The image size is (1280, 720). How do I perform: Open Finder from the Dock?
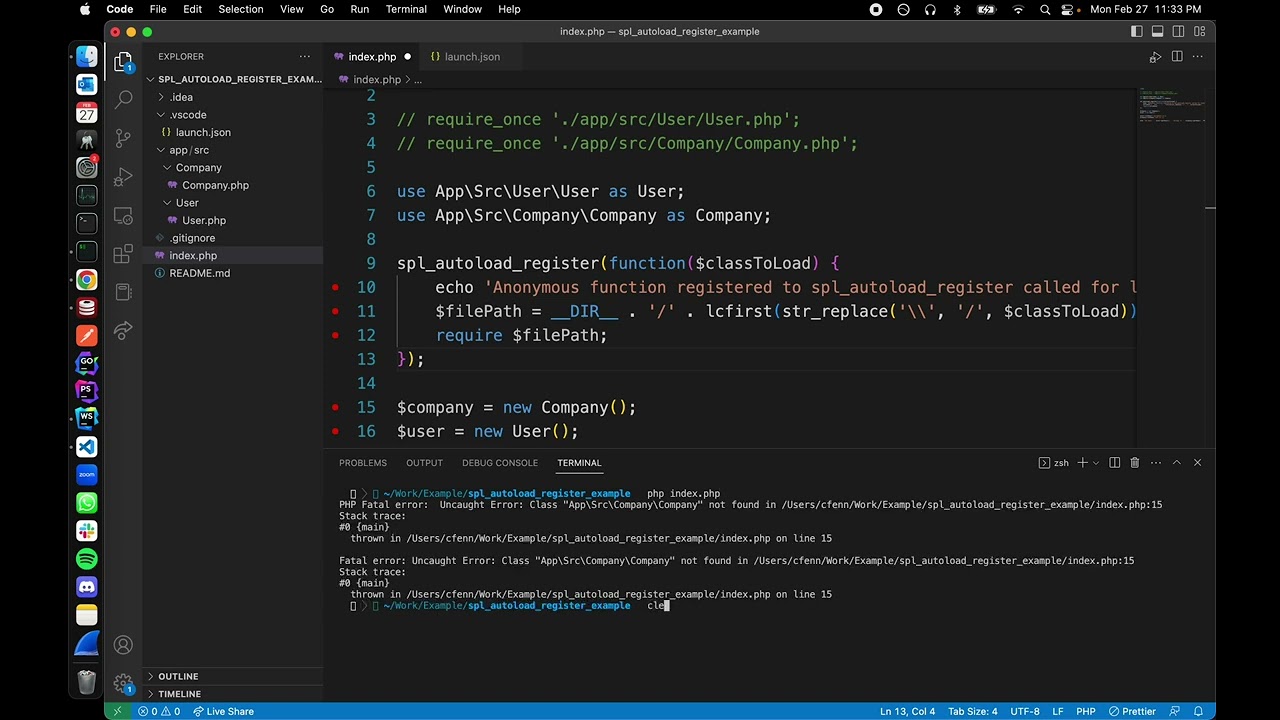(x=87, y=57)
